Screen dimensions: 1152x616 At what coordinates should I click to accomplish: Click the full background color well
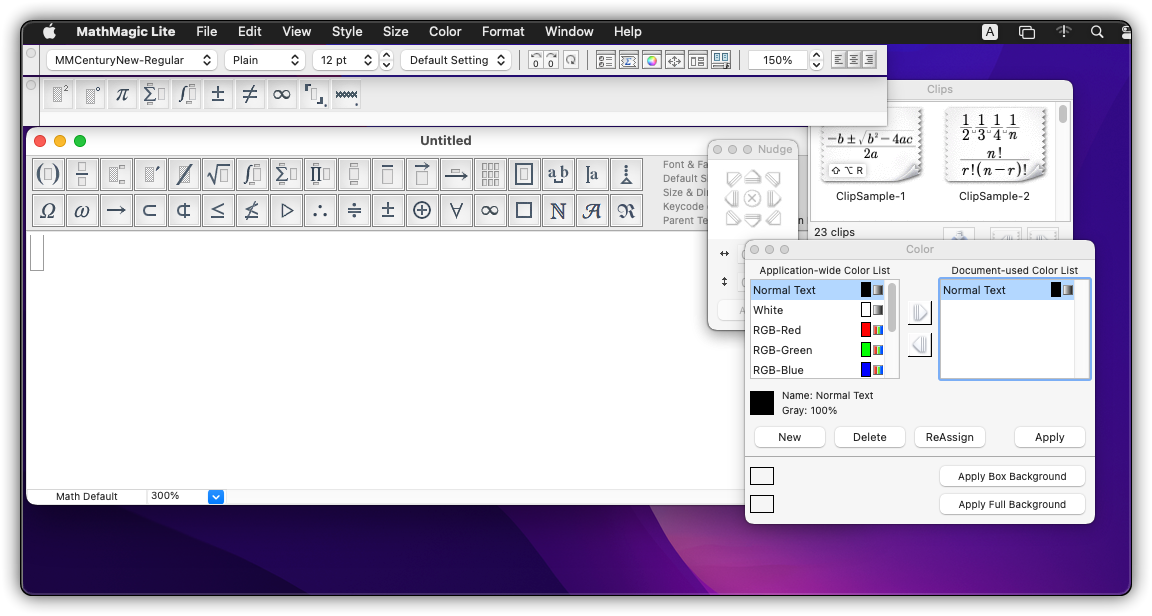[762, 504]
